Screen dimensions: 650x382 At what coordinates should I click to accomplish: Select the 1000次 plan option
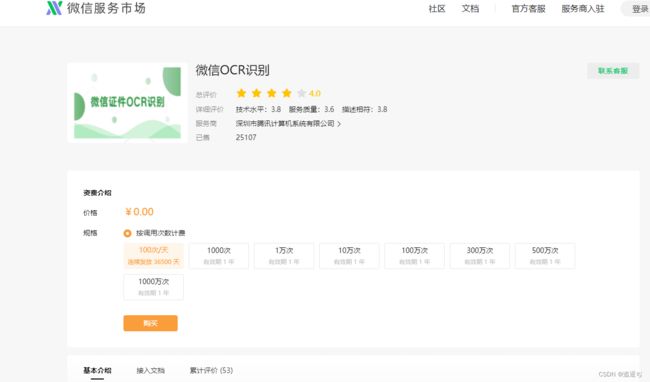219,256
